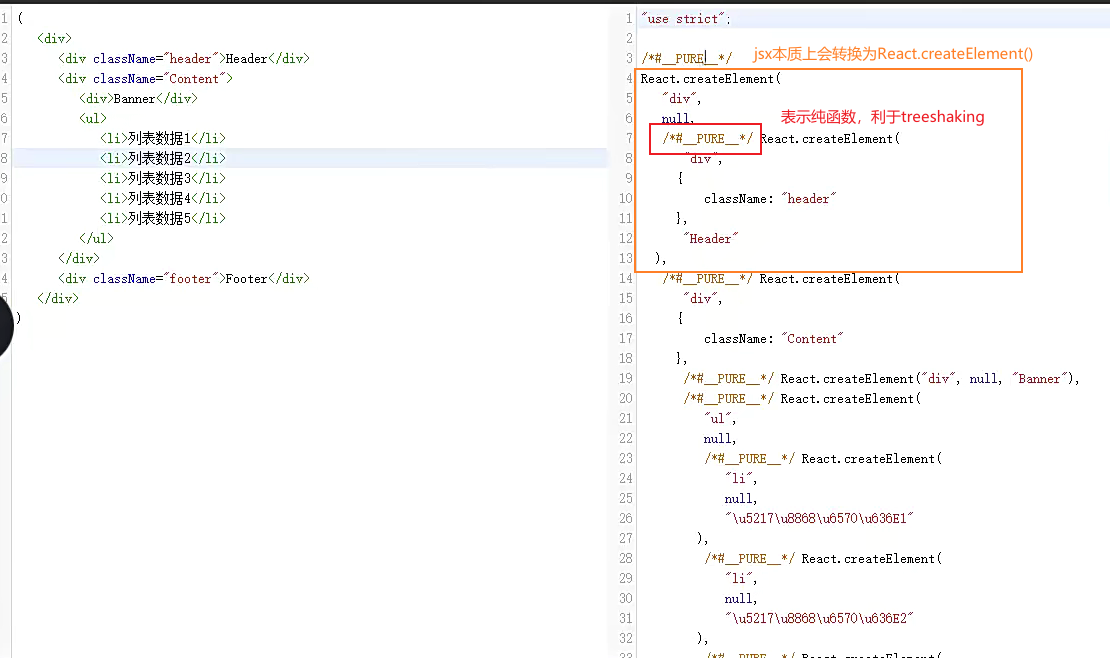Click the "li" string on output line 29
Image resolution: width=1110 pixels, height=658 pixels.
[740, 579]
